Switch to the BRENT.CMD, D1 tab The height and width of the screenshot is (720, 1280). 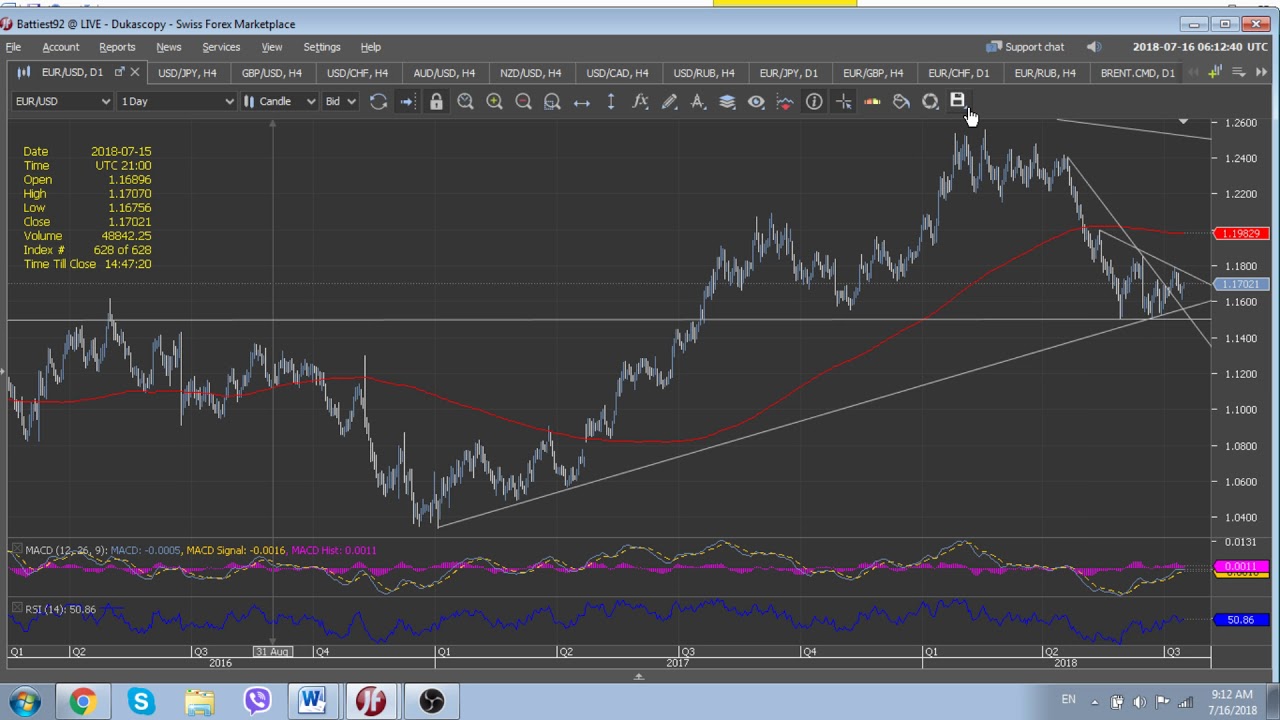coord(1137,73)
